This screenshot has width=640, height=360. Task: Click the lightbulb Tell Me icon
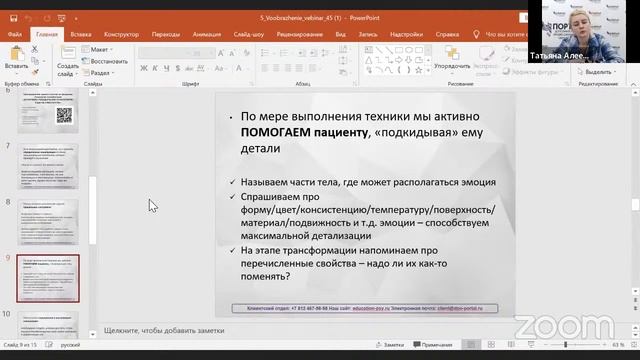pos(476,35)
